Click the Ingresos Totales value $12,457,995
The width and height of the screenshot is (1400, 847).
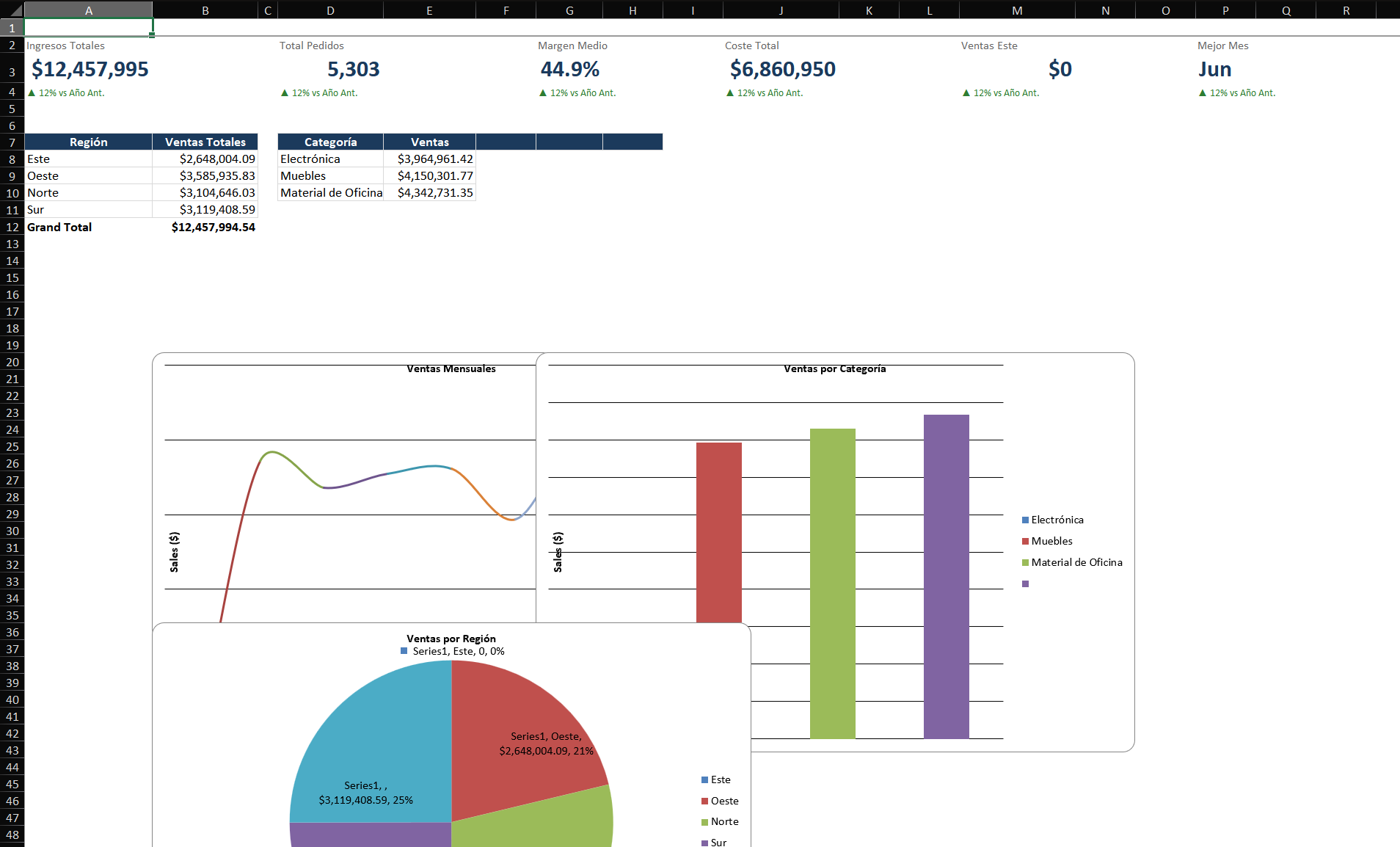(90, 69)
